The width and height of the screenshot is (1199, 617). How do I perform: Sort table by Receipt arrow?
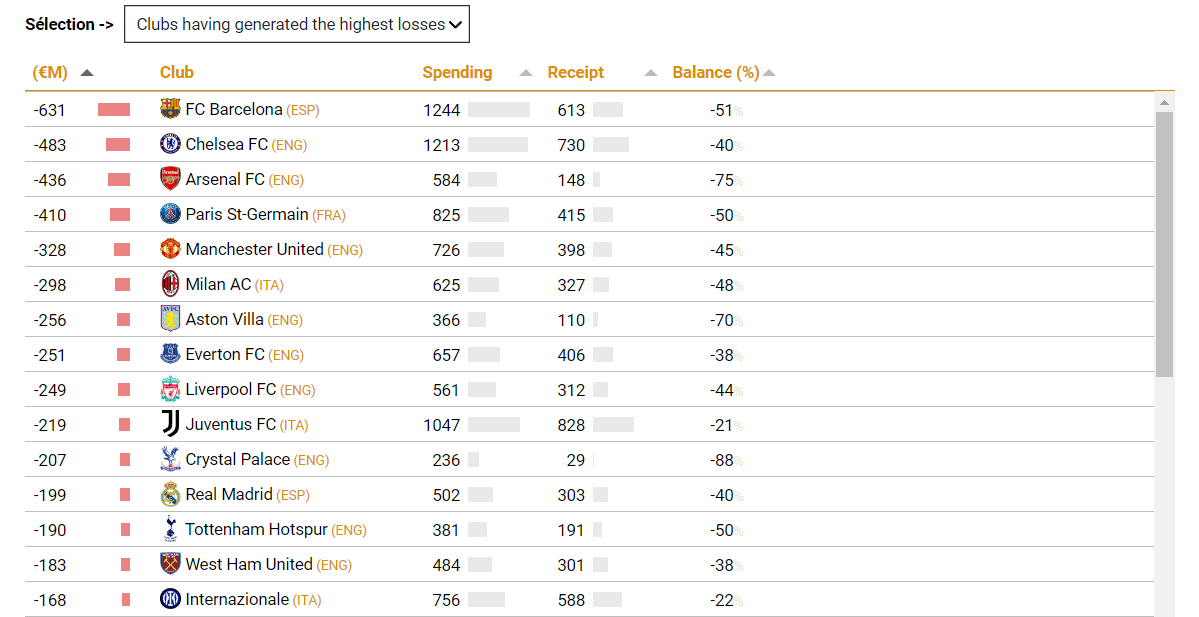click(x=651, y=73)
